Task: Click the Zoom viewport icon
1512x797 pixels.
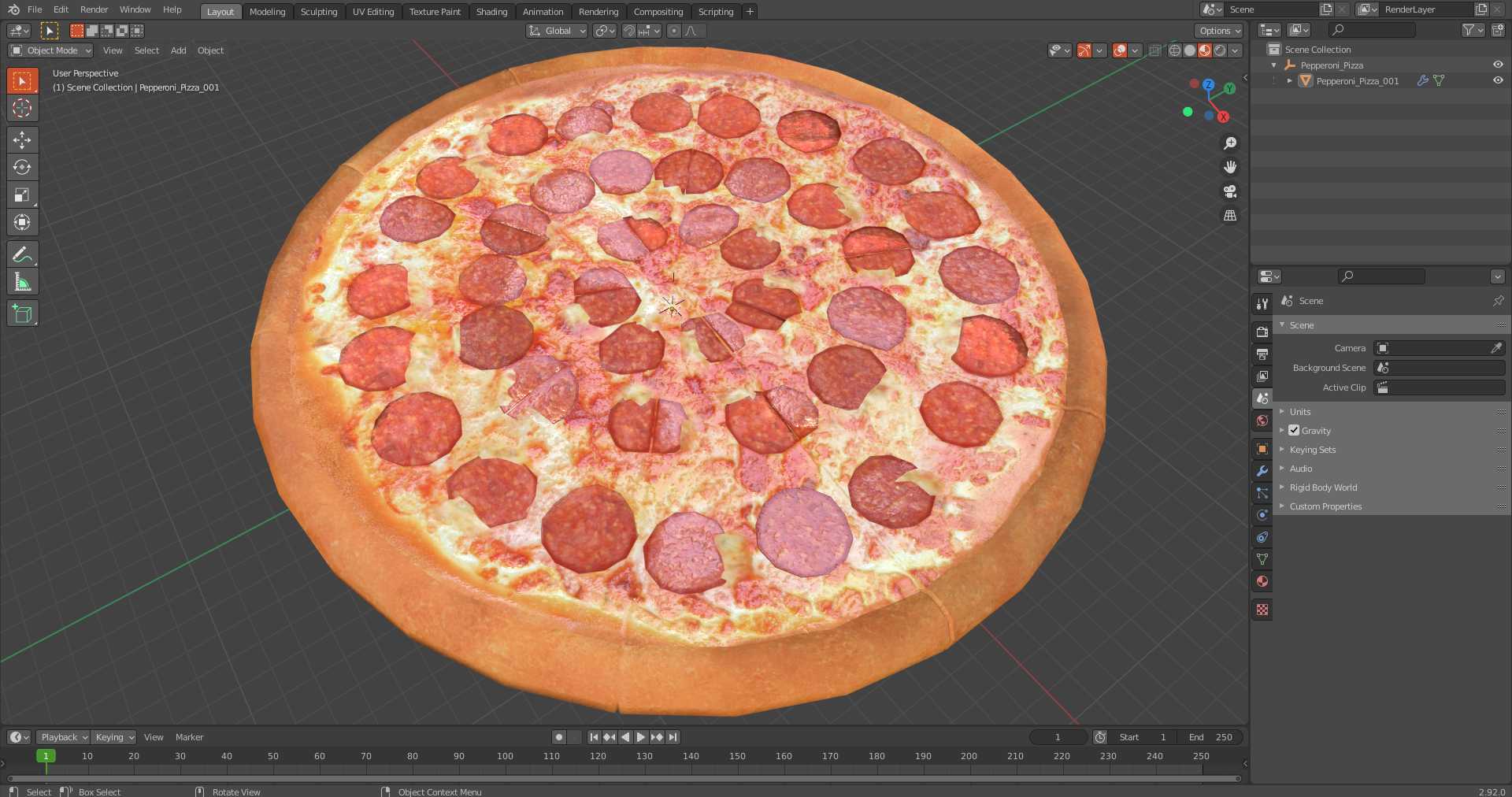Action: pyautogui.click(x=1230, y=143)
